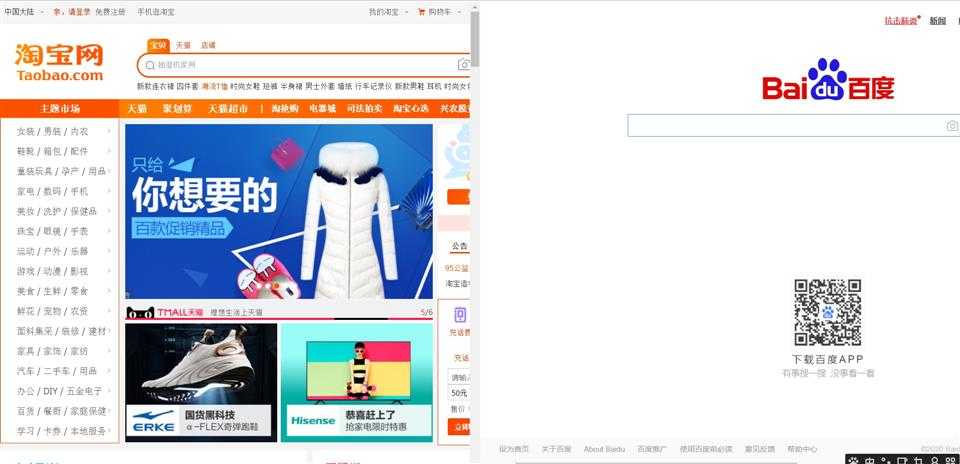Viewport: 960px width, 464px height.
Task: Expand chevron beside 家电 / 数码 / 手机
Action: click(109, 191)
